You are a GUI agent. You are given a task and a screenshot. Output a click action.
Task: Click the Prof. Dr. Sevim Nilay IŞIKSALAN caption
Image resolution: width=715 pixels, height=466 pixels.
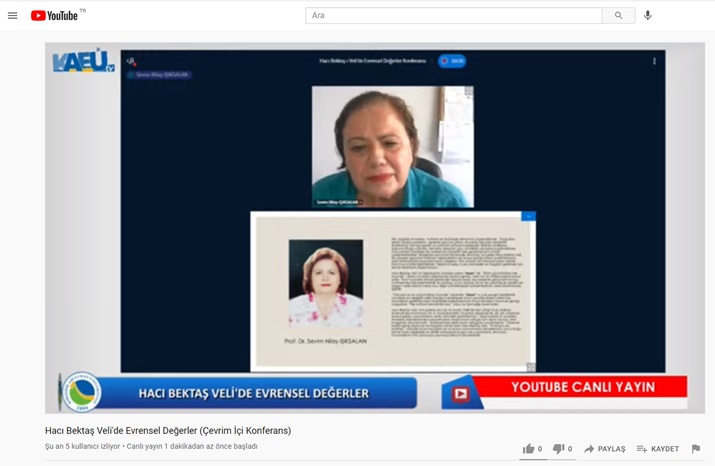(325, 341)
